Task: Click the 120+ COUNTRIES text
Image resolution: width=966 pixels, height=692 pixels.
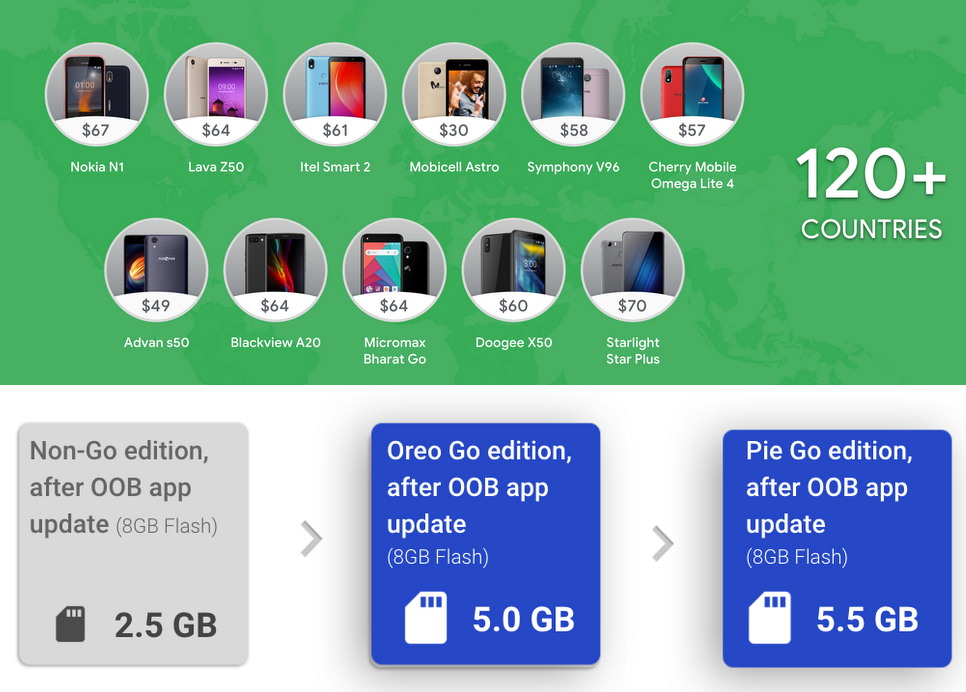Action: [x=871, y=193]
